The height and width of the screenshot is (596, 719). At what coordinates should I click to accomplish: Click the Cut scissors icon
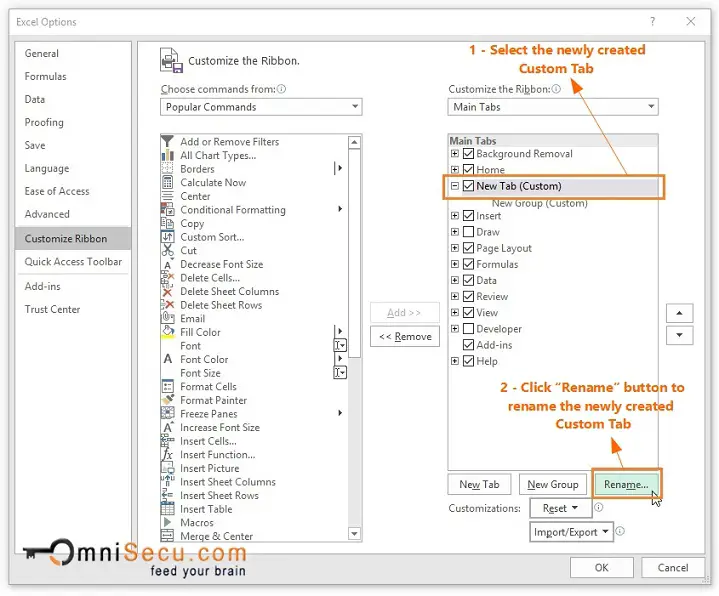167,250
